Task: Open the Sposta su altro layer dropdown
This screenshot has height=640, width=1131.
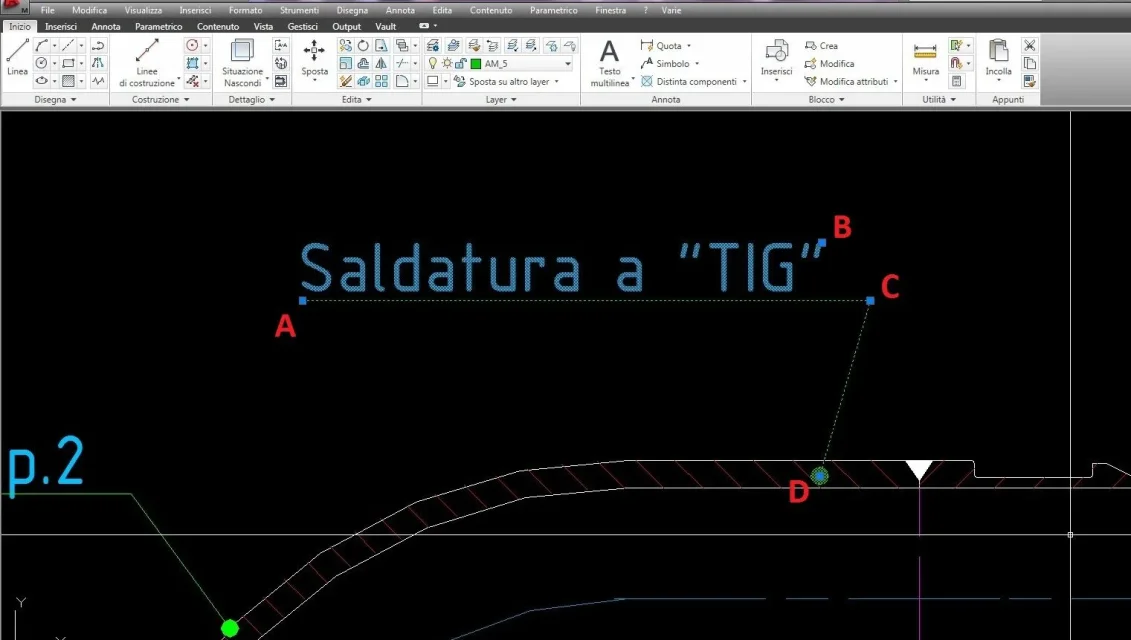Action: pyautogui.click(x=557, y=82)
